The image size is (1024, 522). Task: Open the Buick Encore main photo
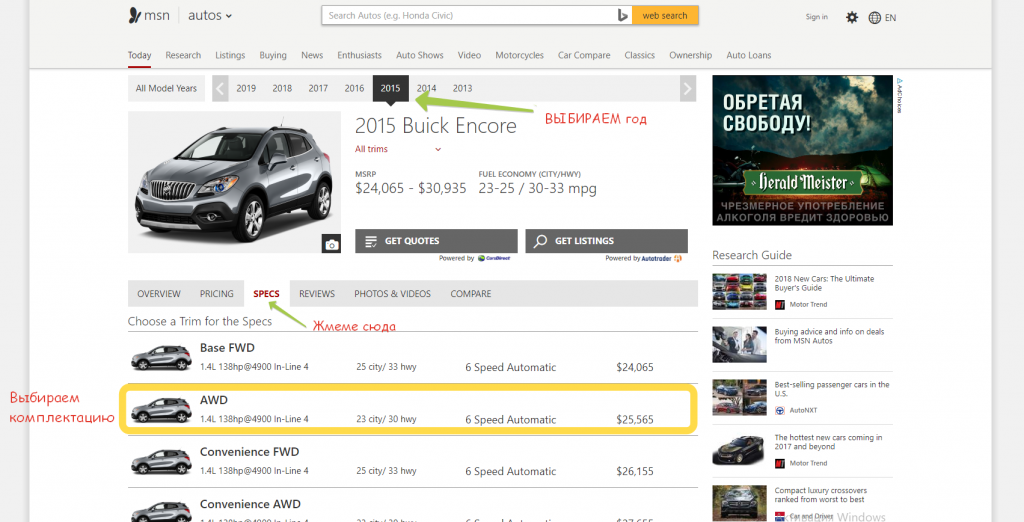coord(234,182)
